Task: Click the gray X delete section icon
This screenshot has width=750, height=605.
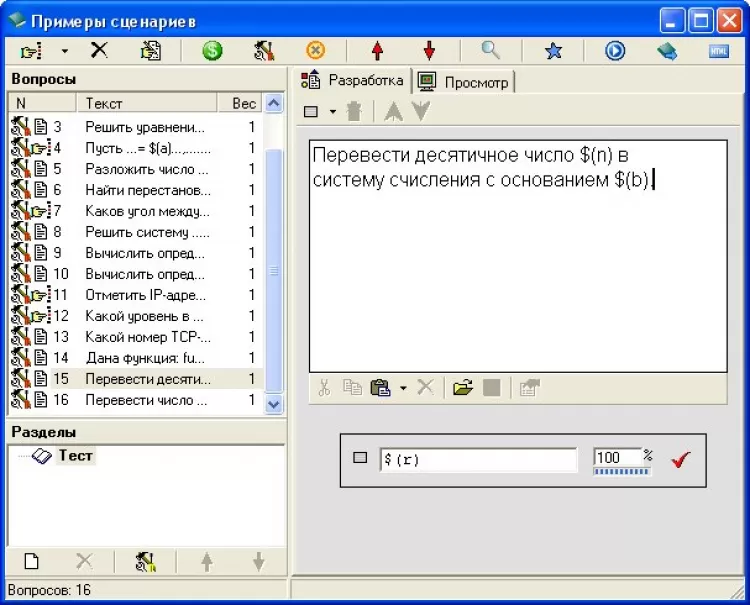Action: 84,561
